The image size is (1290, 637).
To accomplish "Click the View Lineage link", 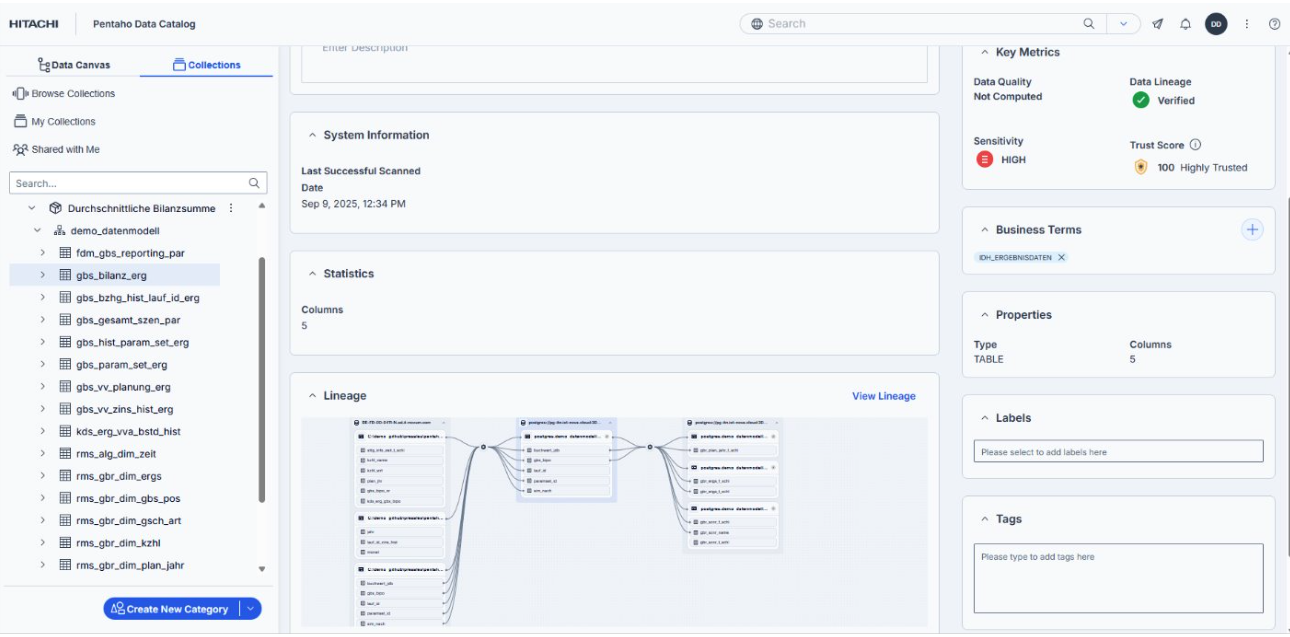I will click(x=883, y=396).
